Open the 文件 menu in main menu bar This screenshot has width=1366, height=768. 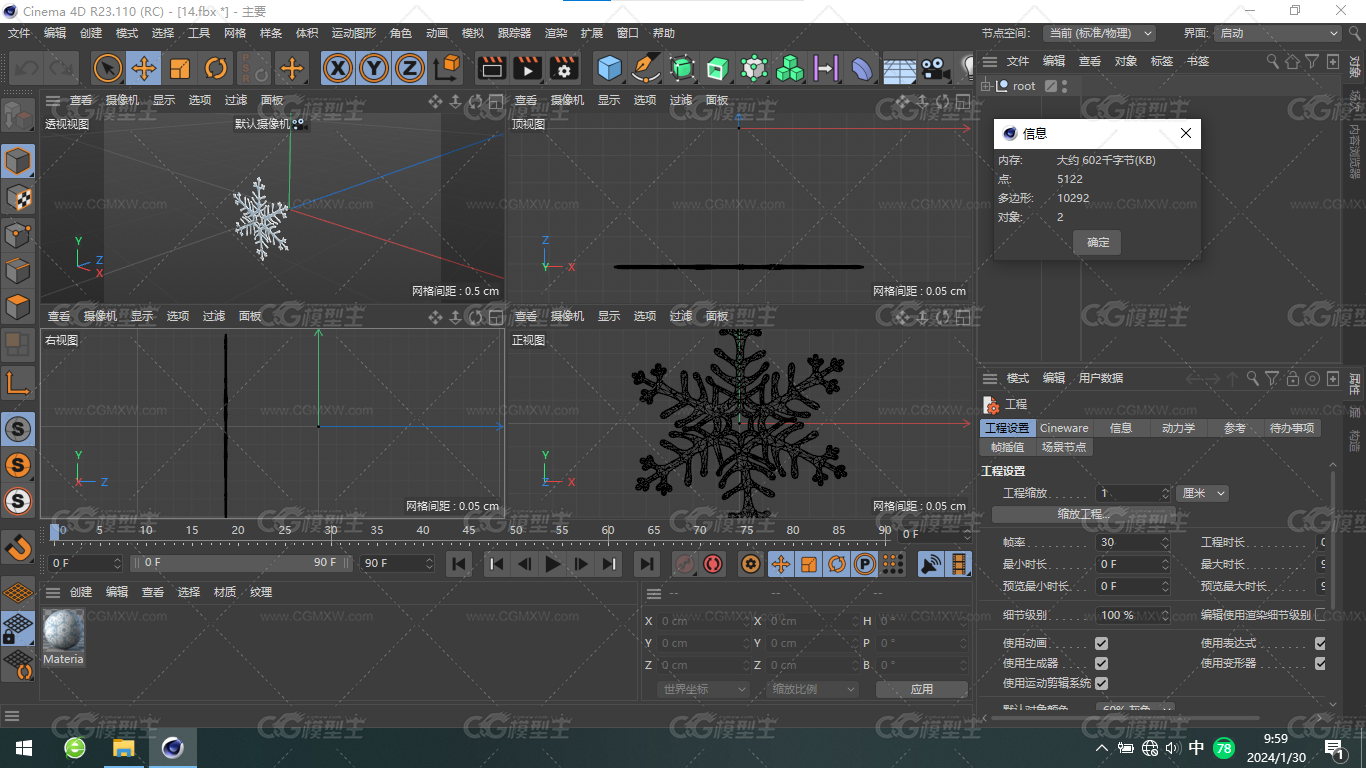click(x=19, y=33)
